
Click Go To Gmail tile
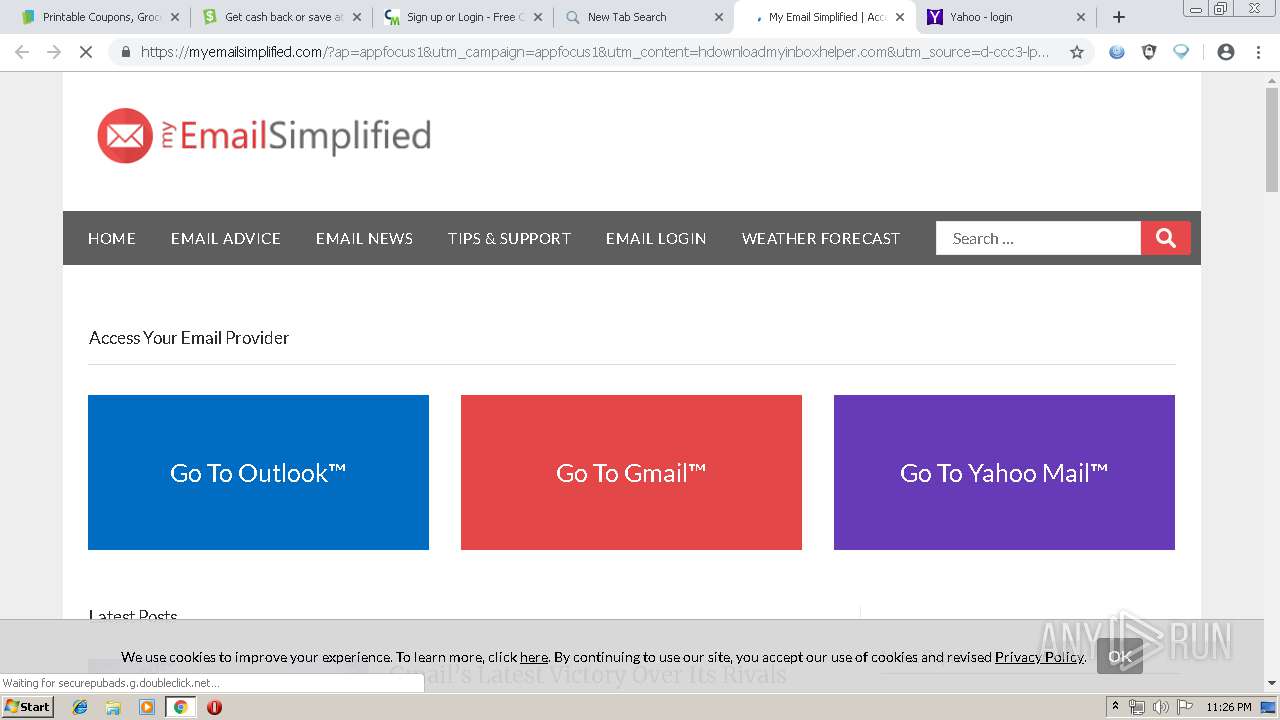[x=631, y=472]
